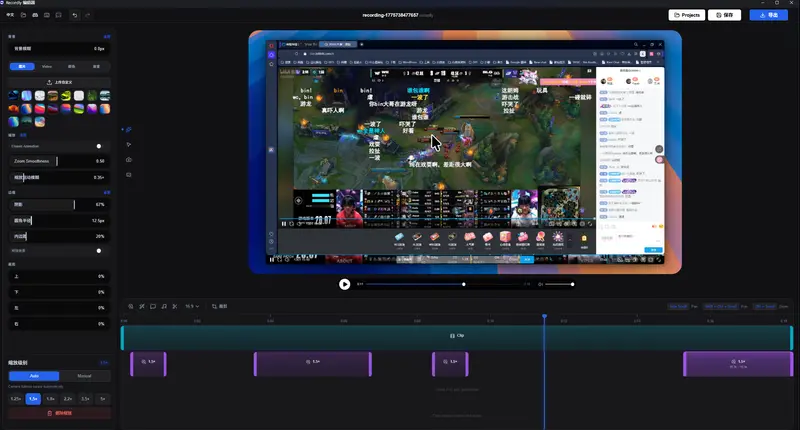Open the 中文 language selector
The width and height of the screenshot is (800, 430).
(x=10, y=16)
